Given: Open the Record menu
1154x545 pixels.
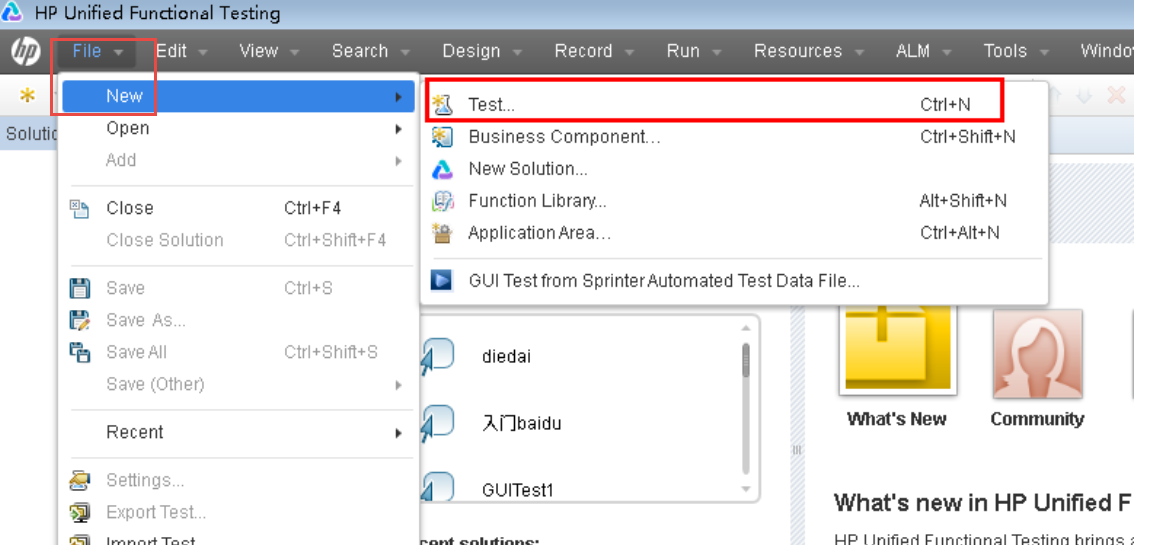Looking at the screenshot, I should point(593,51).
